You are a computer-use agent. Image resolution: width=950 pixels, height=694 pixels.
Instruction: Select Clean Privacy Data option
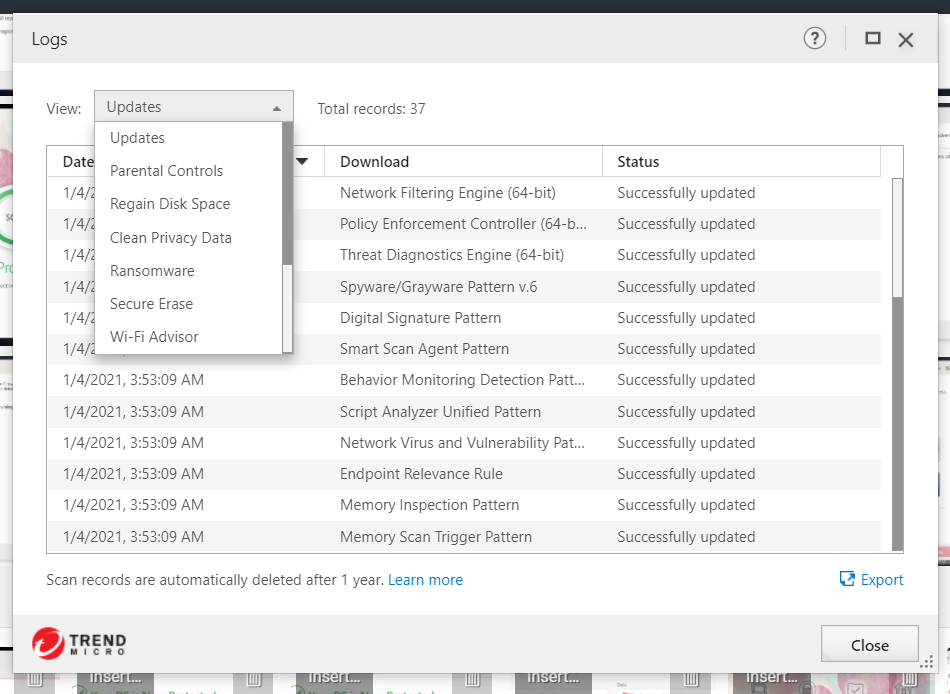point(171,238)
